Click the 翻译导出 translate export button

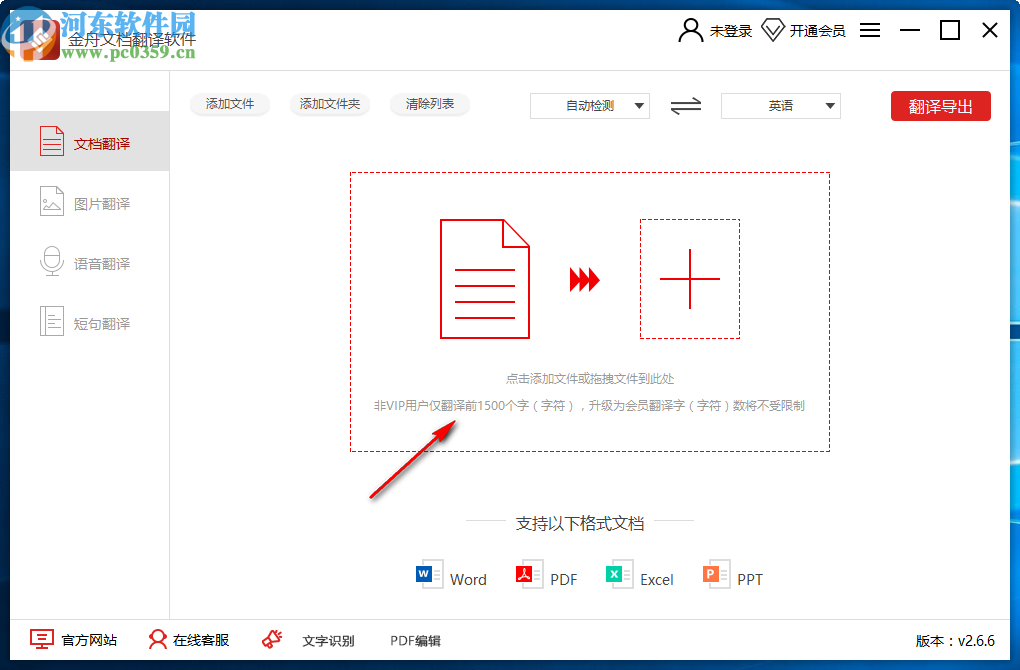click(x=940, y=106)
